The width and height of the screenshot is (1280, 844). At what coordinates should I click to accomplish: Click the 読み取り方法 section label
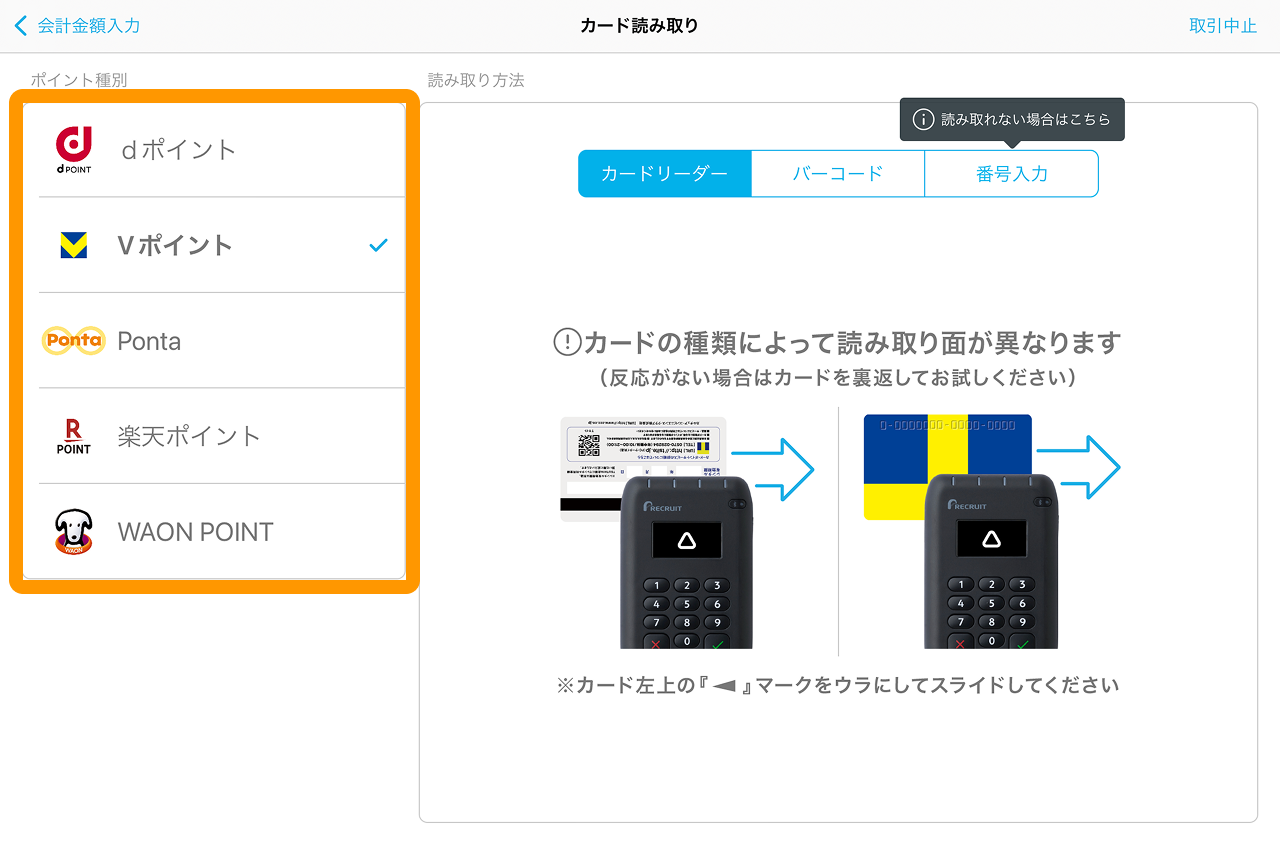click(x=476, y=80)
